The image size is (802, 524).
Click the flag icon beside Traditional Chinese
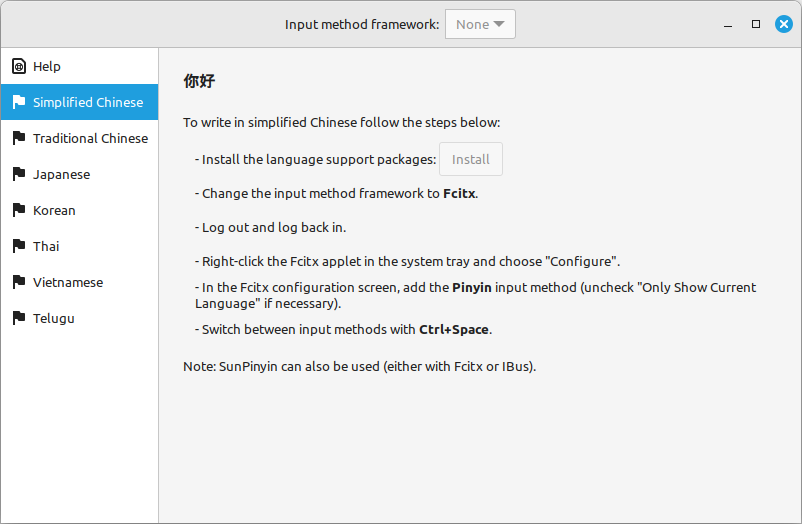click(18, 138)
